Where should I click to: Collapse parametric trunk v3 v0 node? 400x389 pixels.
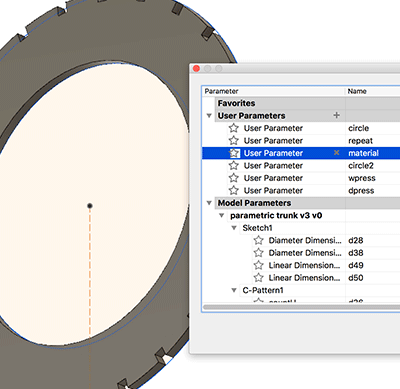[x=222, y=215]
